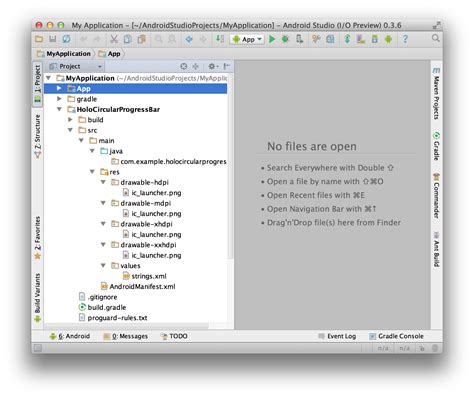
Task: Toggle the 1: Project side tab
Action: pyautogui.click(x=38, y=84)
